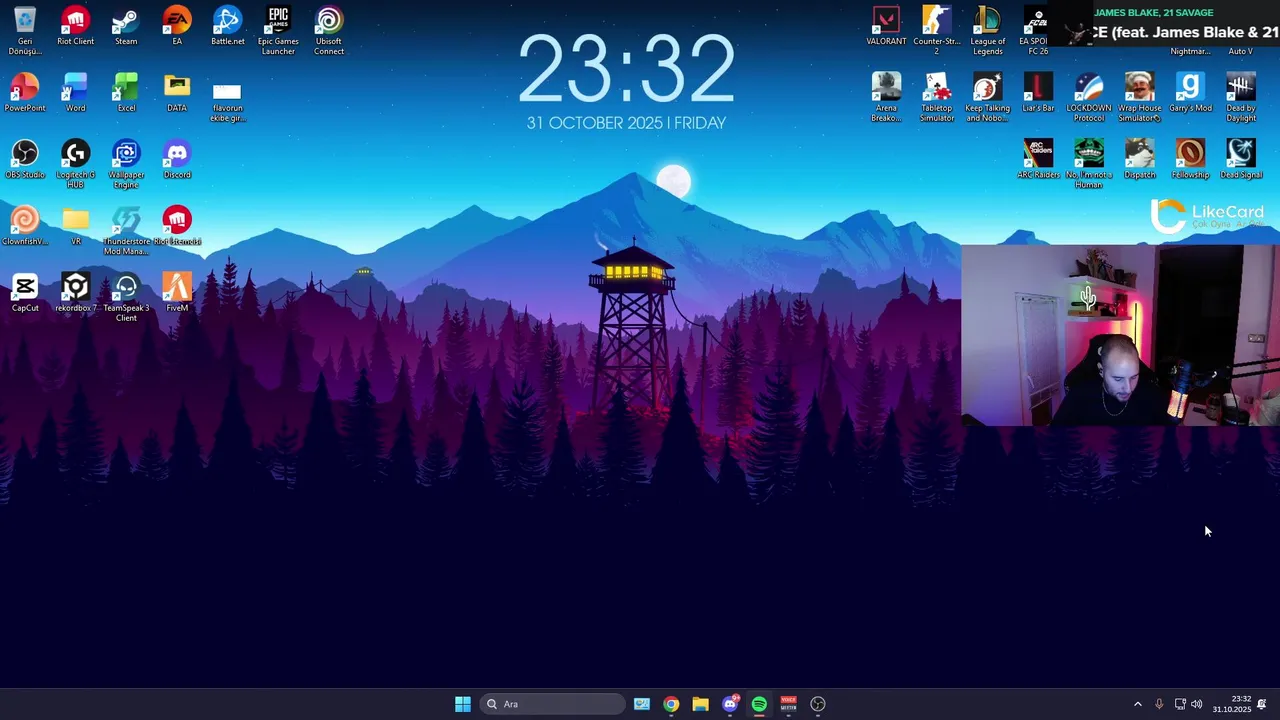Select the Counter-Strike 2 shortcut
This screenshot has width=1280, height=720.
pos(937,30)
